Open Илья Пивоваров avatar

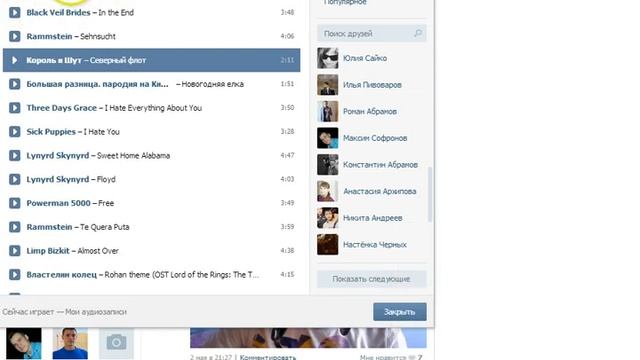click(328, 85)
